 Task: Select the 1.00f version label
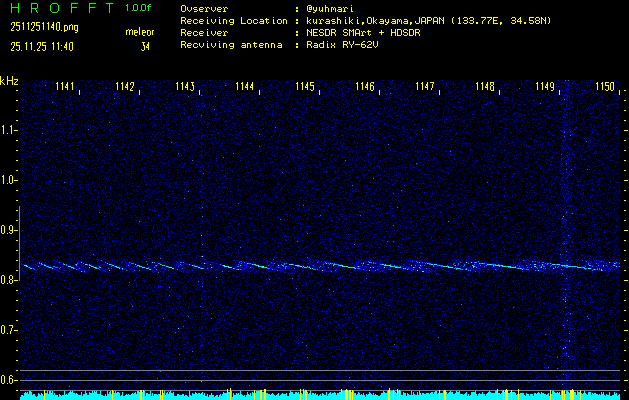(139, 8)
